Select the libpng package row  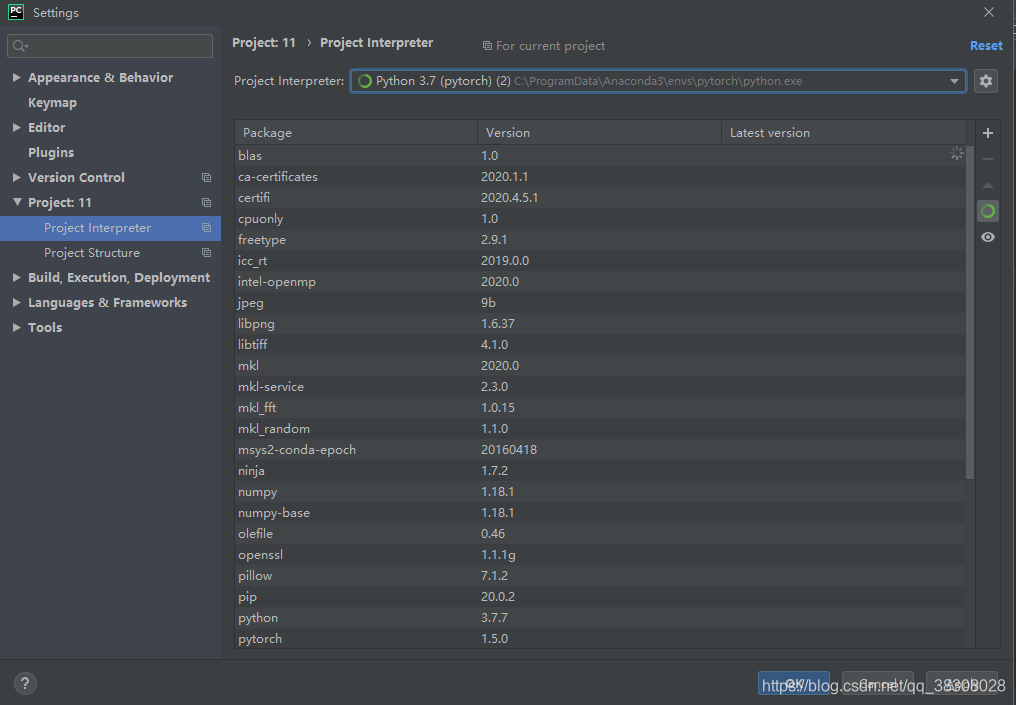click(600, 323)
